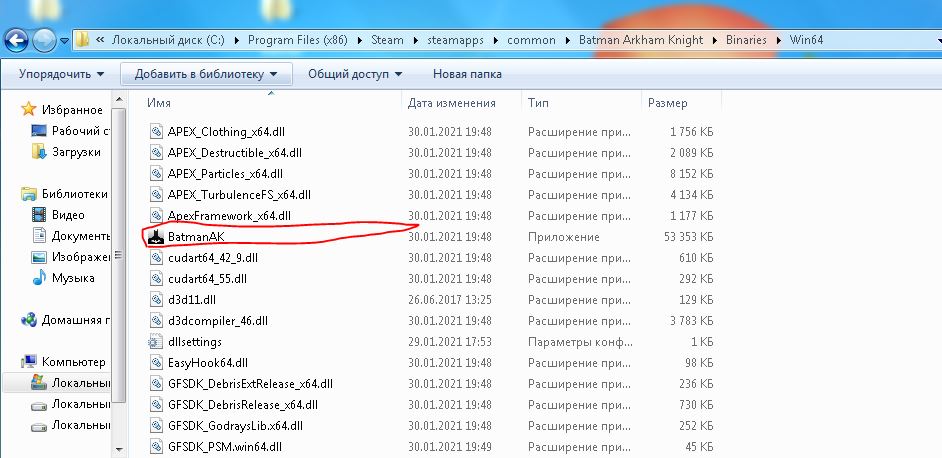942x458 pixels.
Task: Click GFSDK_PSM.win64.dll date 30.01.2021 19:49
Action: click(x=450, y=447)
